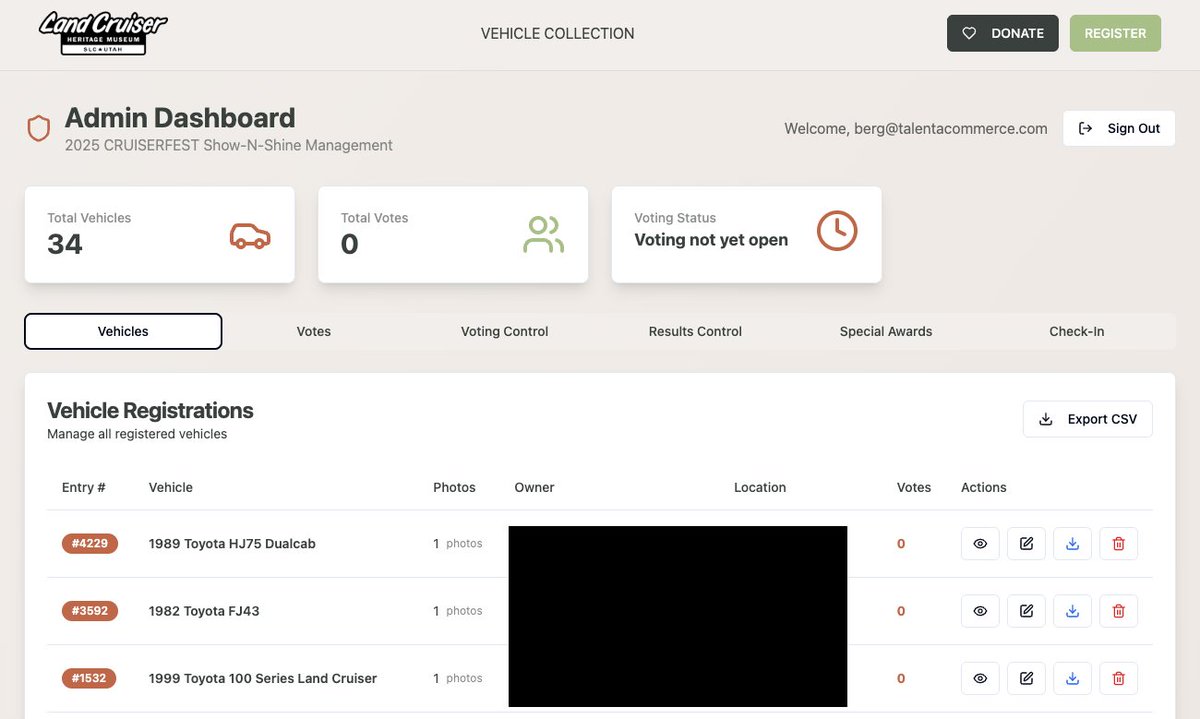The width and height of the screenshot is (1200, 719).
Task: Click the #4229 entry badge
Action: coord(90,543)
